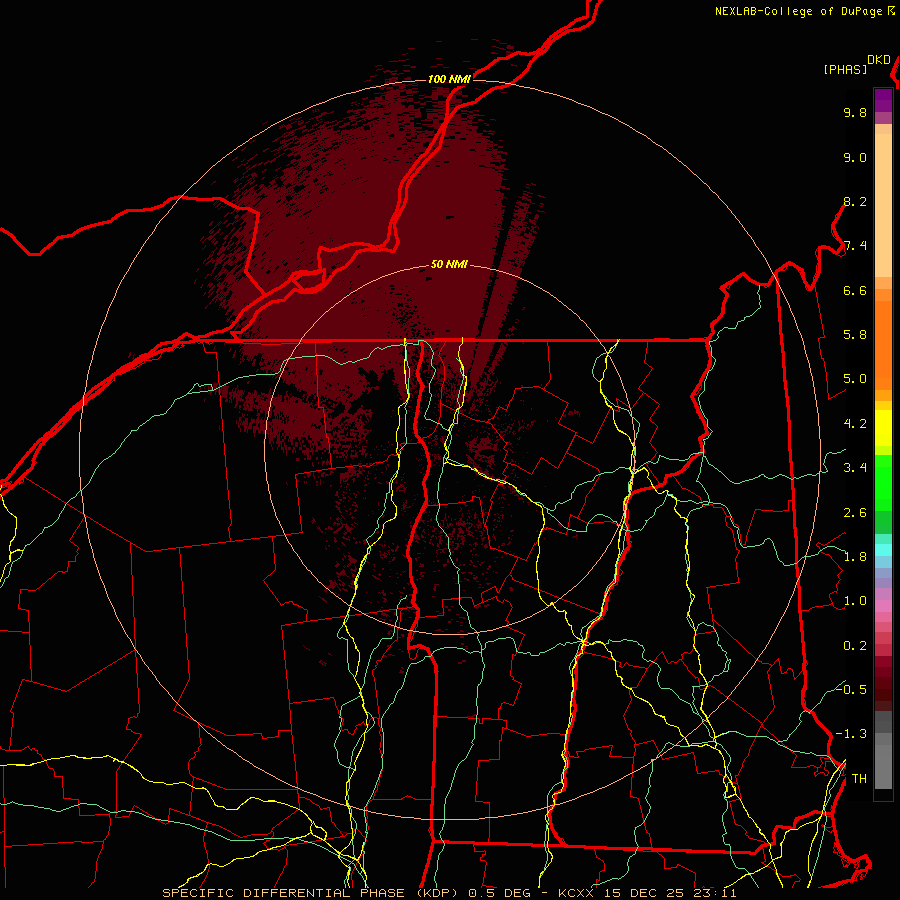Screen dimensions: 900x900
Task: Click the 9.0 legend value
Action: click(855, 157)
